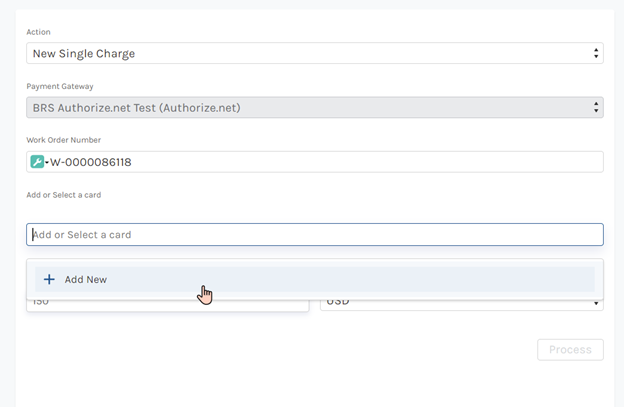
Task: Open the USD currency dropdown
Action: click(x=460, y=303)
